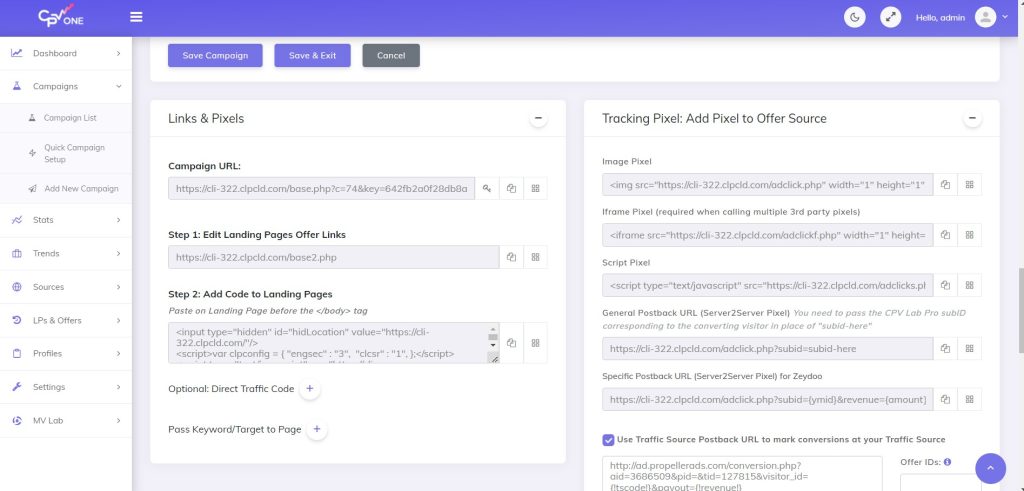Click the code textarea scrollbar down arrow

(x=493, y=344)
